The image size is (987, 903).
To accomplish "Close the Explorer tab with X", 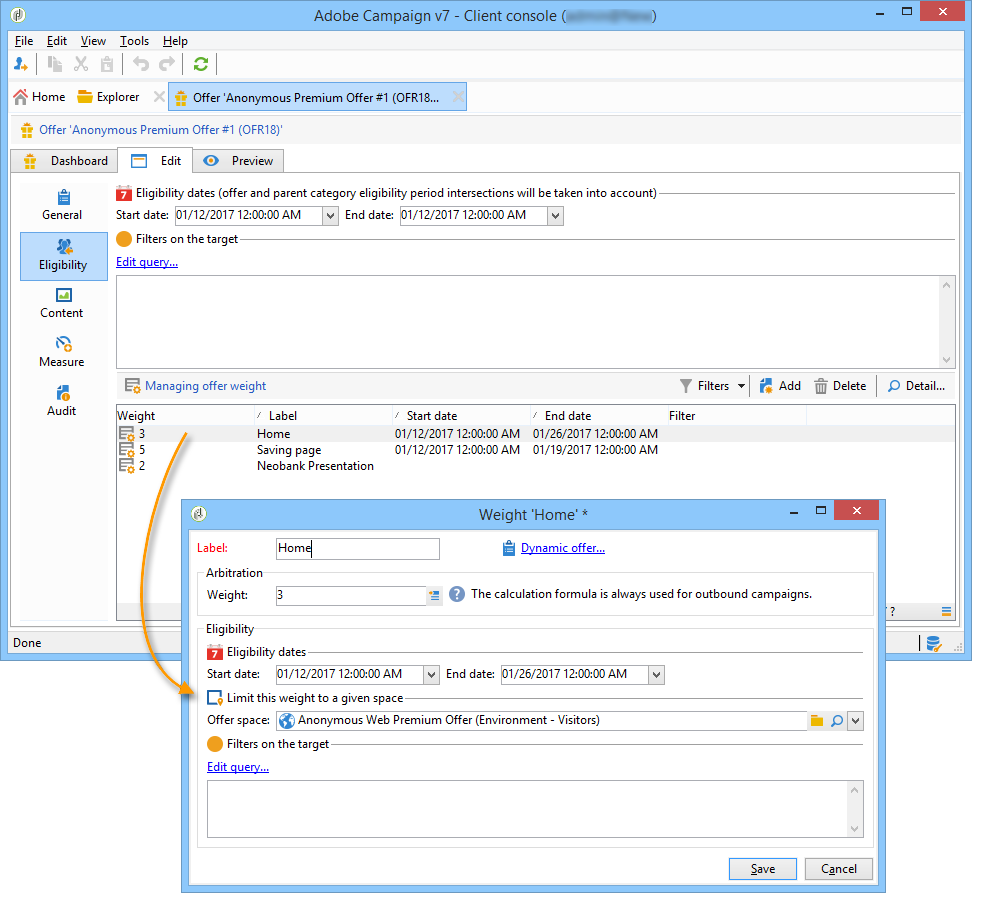I will pyautogui.click(x=159, y=97).
